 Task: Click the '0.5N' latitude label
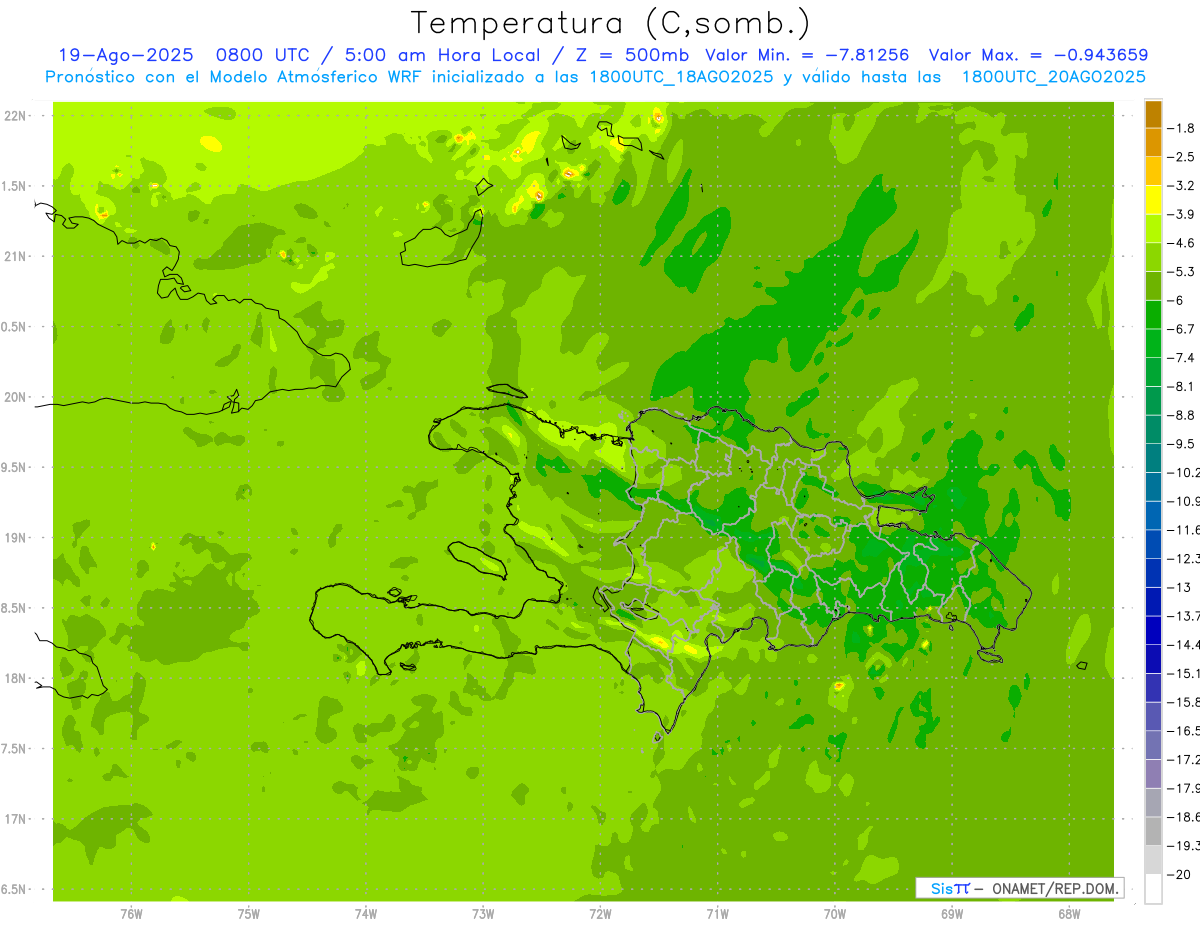pos(12,327)
